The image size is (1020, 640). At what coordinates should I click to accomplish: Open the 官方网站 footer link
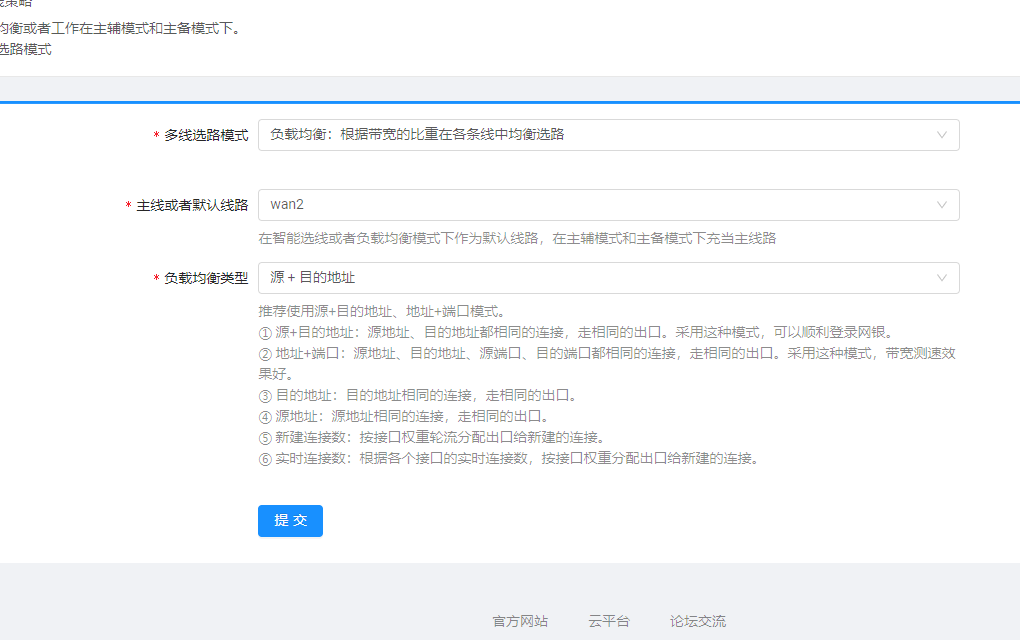520,621
